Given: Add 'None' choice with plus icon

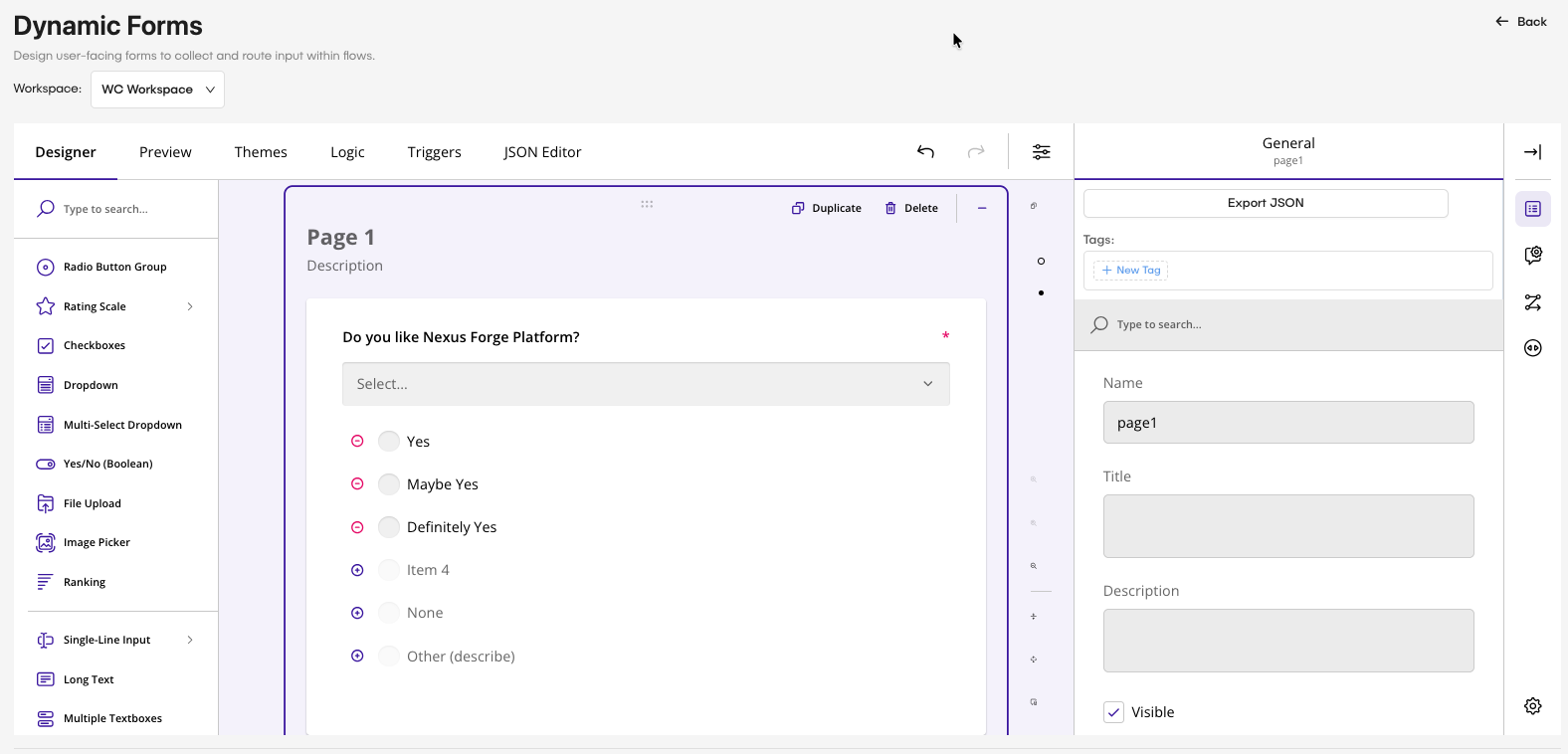Looking at the screenshot, I should point(357,613).
